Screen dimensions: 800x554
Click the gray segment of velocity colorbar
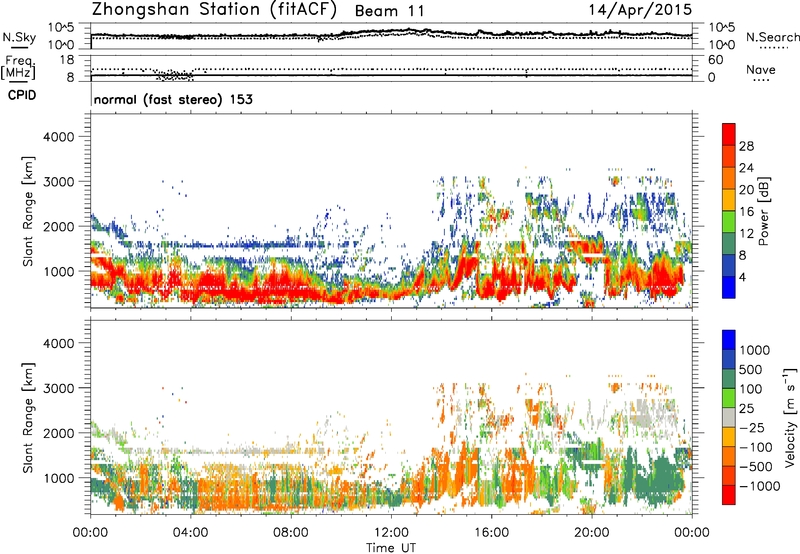coord(729,417)
